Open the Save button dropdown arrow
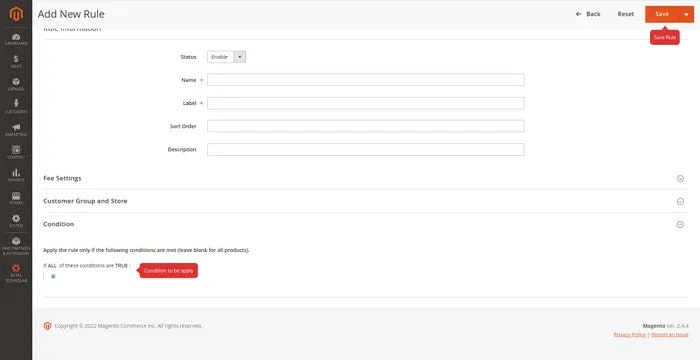700x360 pixels. pos(686,14)
